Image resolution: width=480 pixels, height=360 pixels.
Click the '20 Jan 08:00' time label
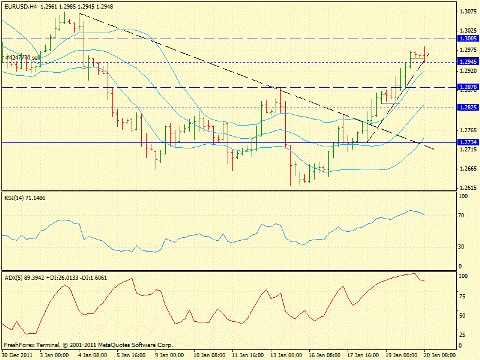[x=440, y=355]
